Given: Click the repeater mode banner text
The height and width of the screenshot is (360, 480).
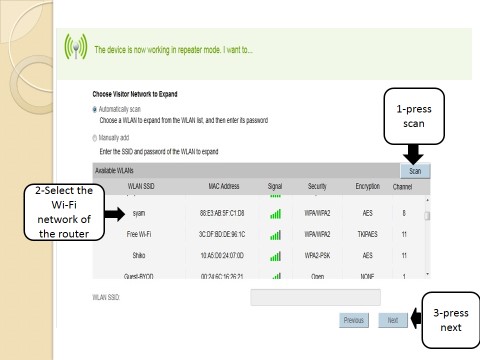Looking at the screenshot, I should 174,50.
